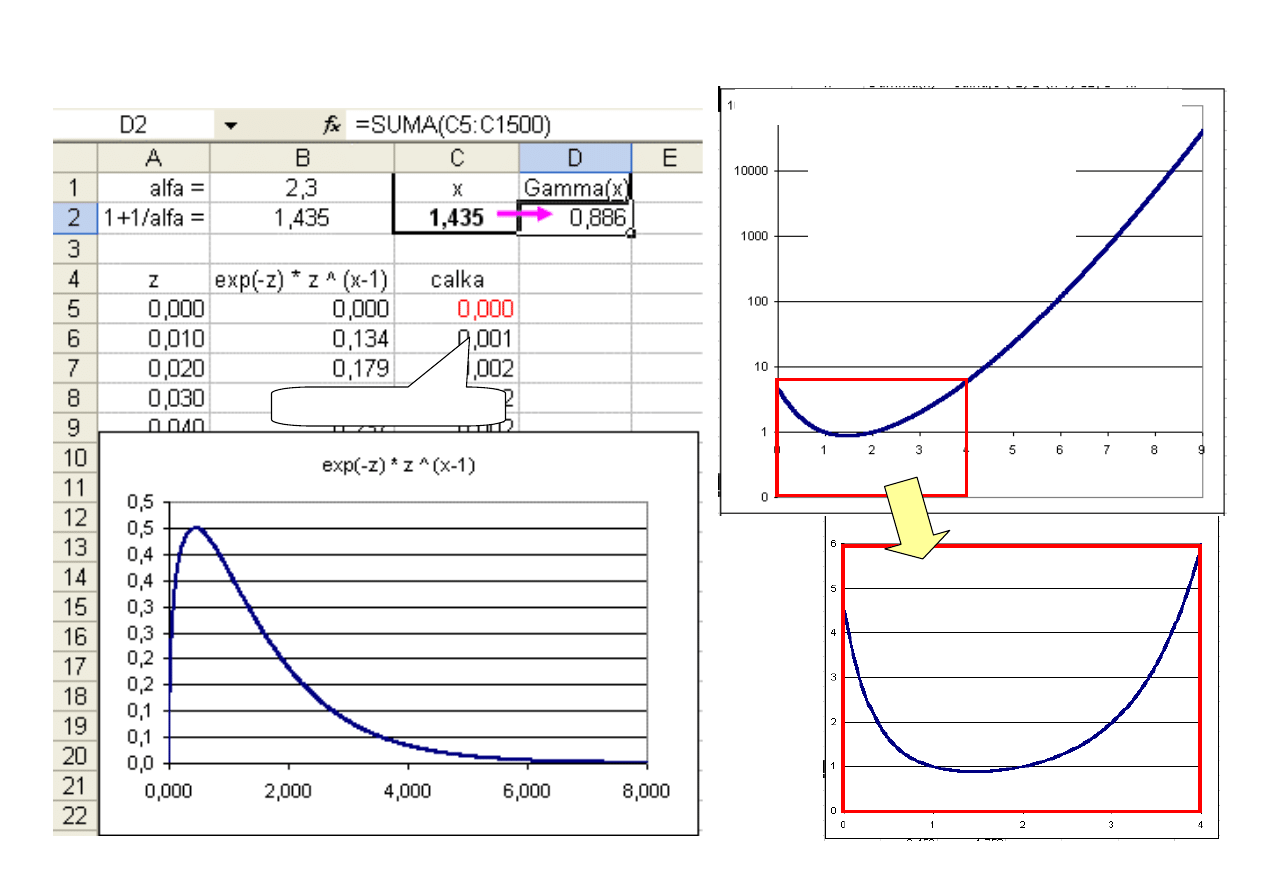This screenshot has height=893, width=1263.
Task: Select row 7 header
Action: click(x=75, y=367)
